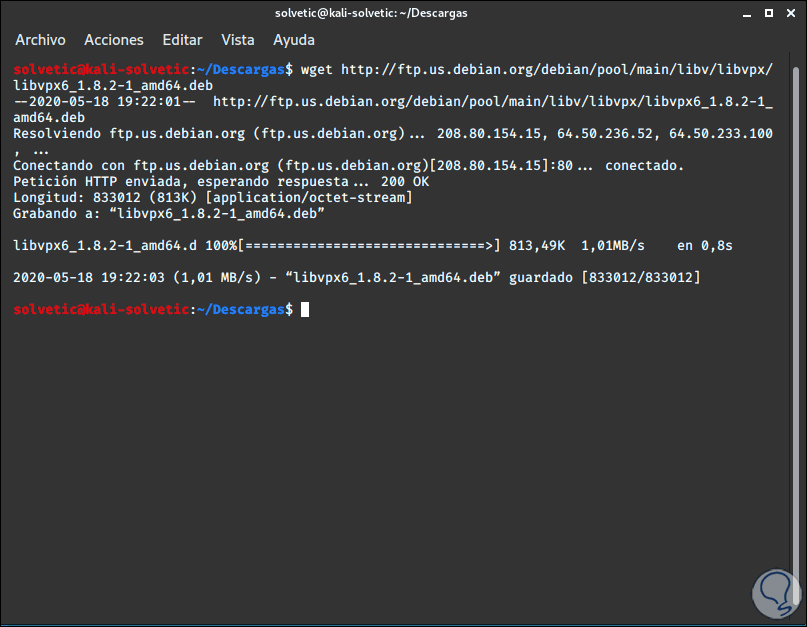Open the Archivo menu
807x627 pixels.
(x=40, y=40)
